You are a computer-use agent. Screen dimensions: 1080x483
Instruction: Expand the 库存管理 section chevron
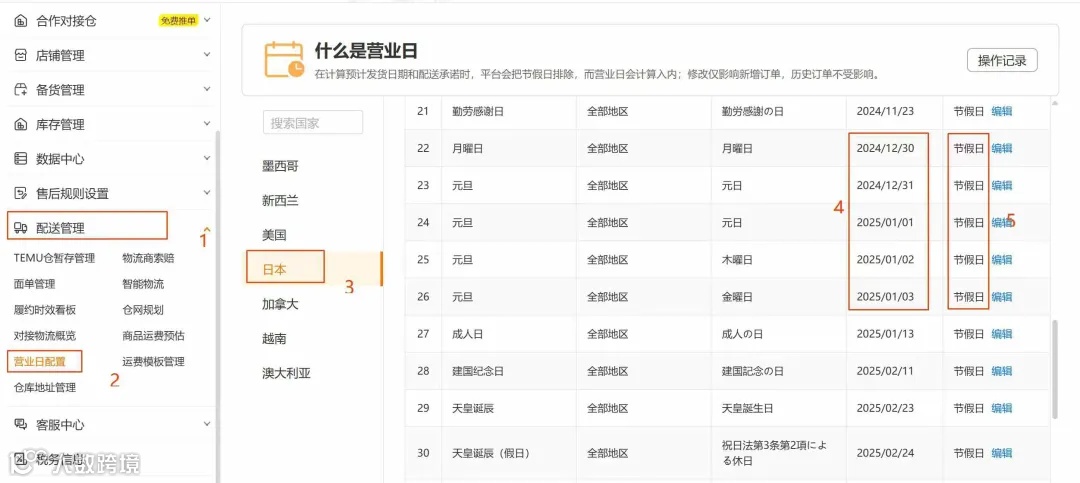(x=207, y=123)
